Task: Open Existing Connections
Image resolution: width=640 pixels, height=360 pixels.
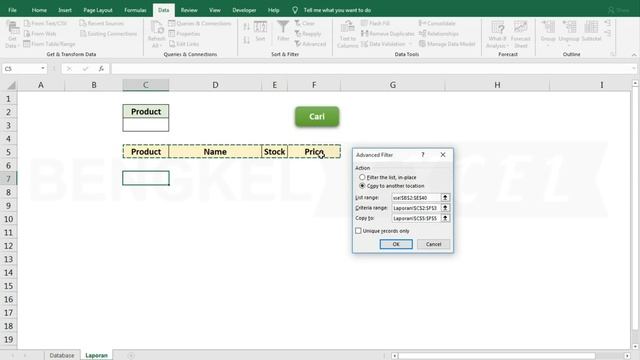Action: [x=108, y=33]
